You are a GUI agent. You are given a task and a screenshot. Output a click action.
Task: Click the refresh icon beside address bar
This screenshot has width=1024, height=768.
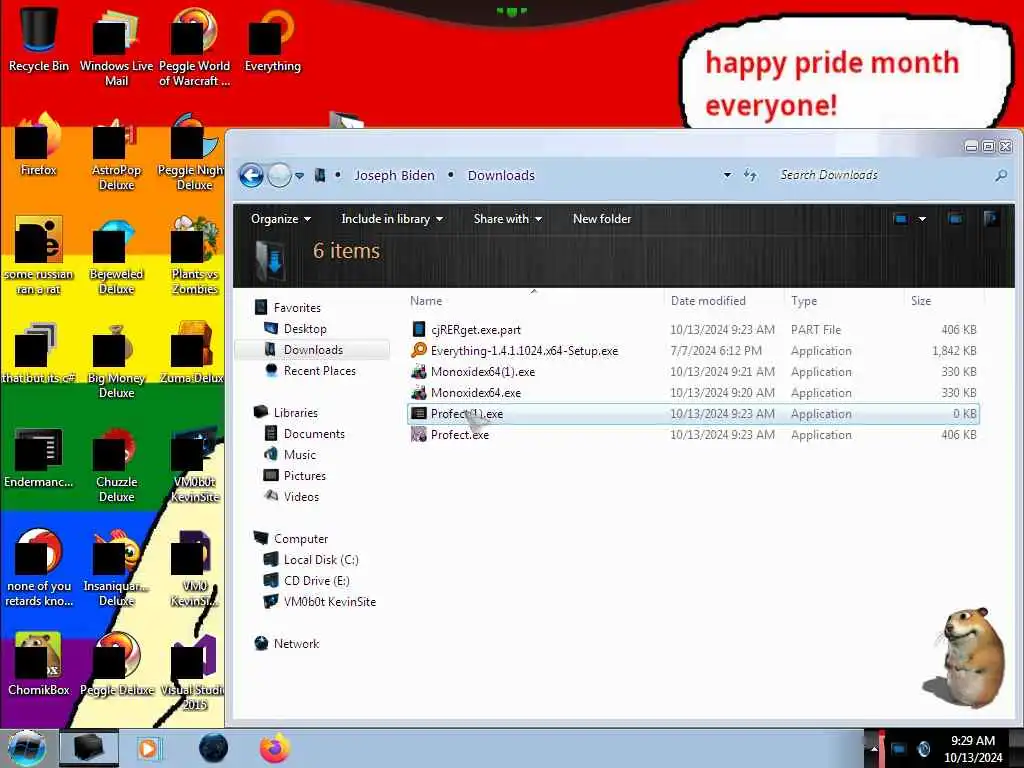[x=750, y=175]
